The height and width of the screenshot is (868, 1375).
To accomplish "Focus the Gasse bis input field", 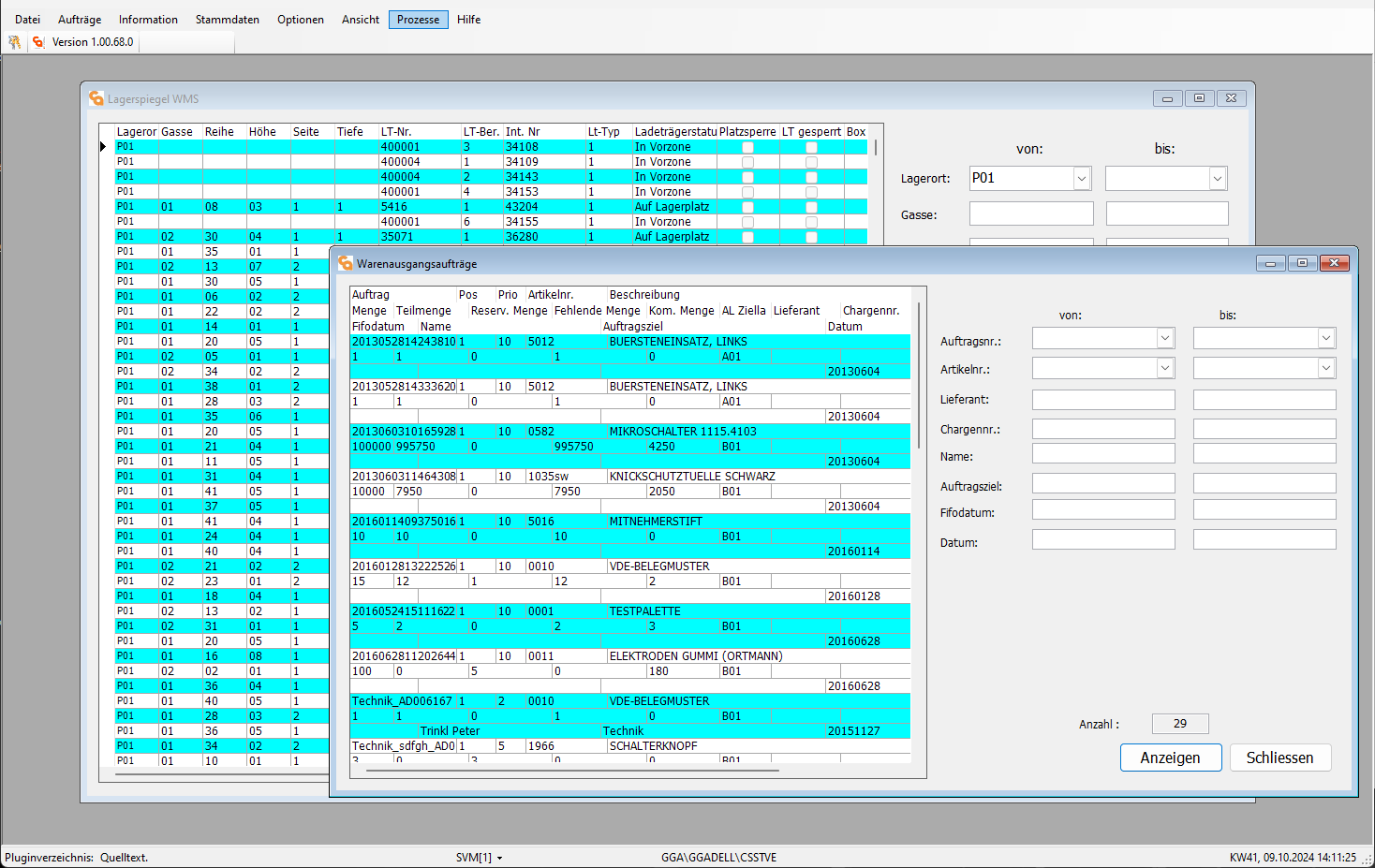I will pos(1167,213).
